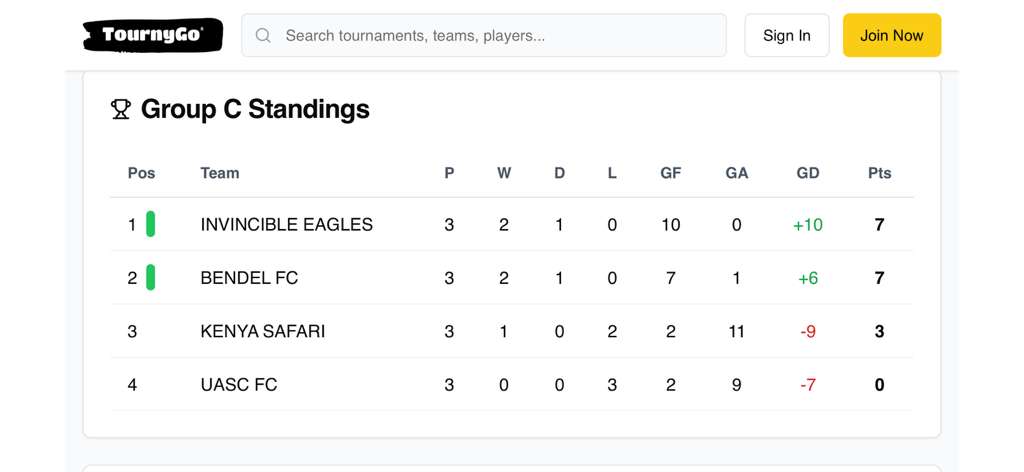The width and height of the screenshot is (1024, 472).
Task: Click the Group C Standings heading
Action: (x=255, y=109)
